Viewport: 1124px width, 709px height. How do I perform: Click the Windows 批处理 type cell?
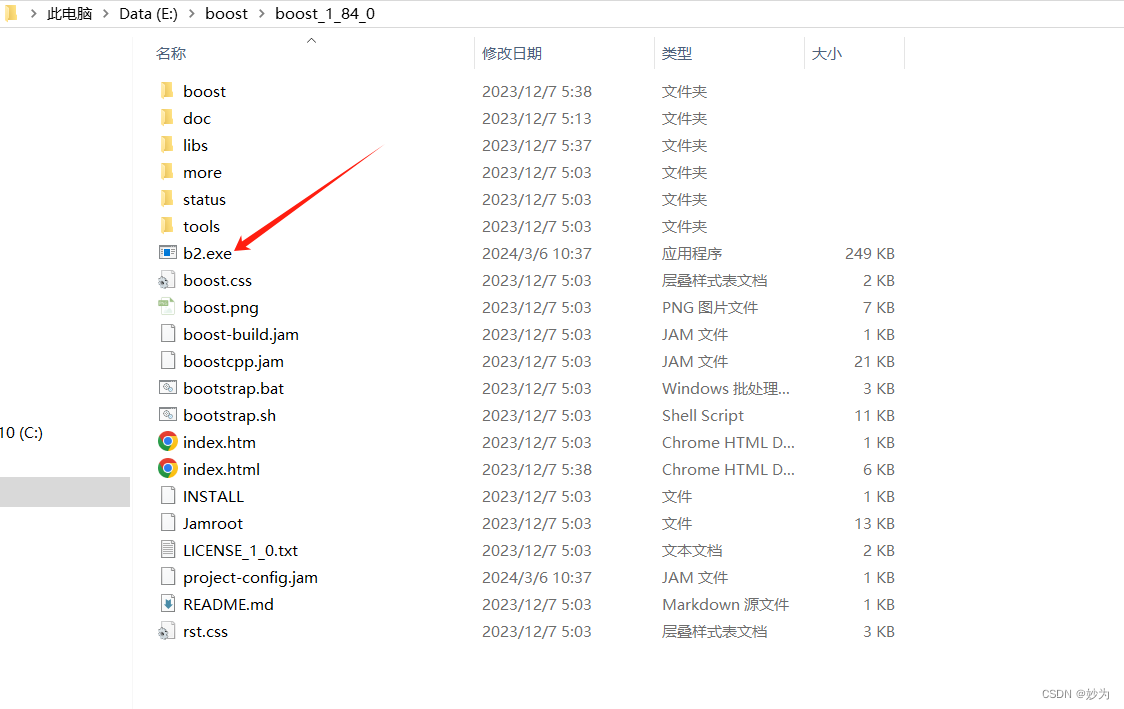[725, 389]
